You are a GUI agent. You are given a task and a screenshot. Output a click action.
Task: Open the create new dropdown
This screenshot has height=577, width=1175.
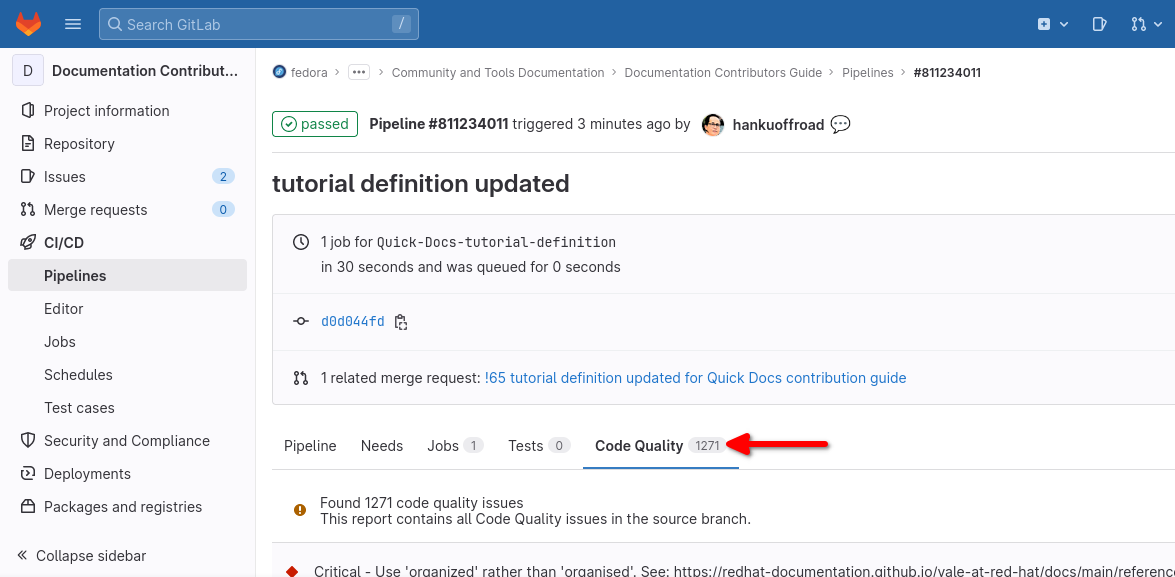point(1052,24)
